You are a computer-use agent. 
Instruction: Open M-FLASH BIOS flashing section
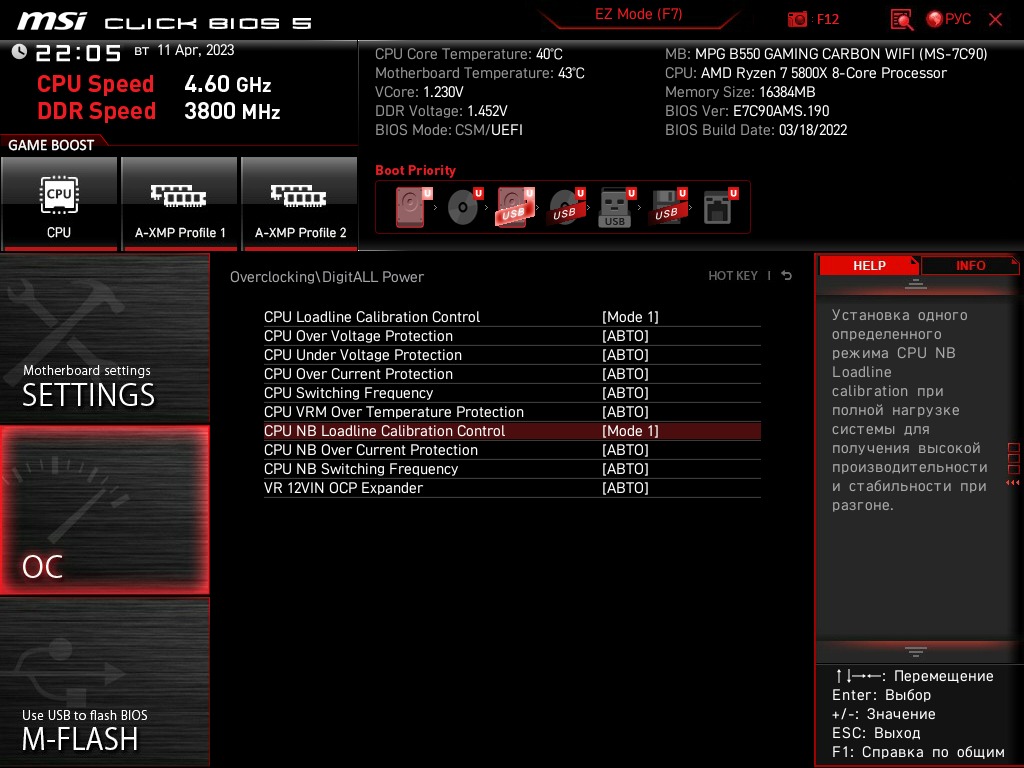click(104, 682)
